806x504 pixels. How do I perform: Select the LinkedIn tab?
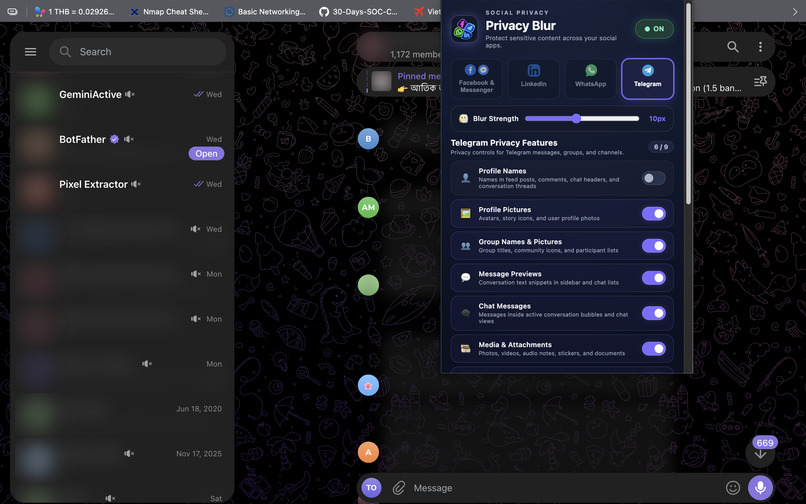coord(534,79)
